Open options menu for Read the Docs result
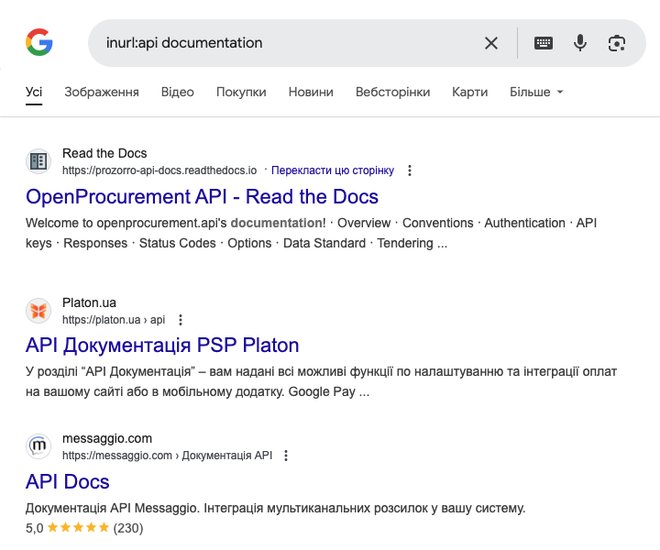 [410, 170]
